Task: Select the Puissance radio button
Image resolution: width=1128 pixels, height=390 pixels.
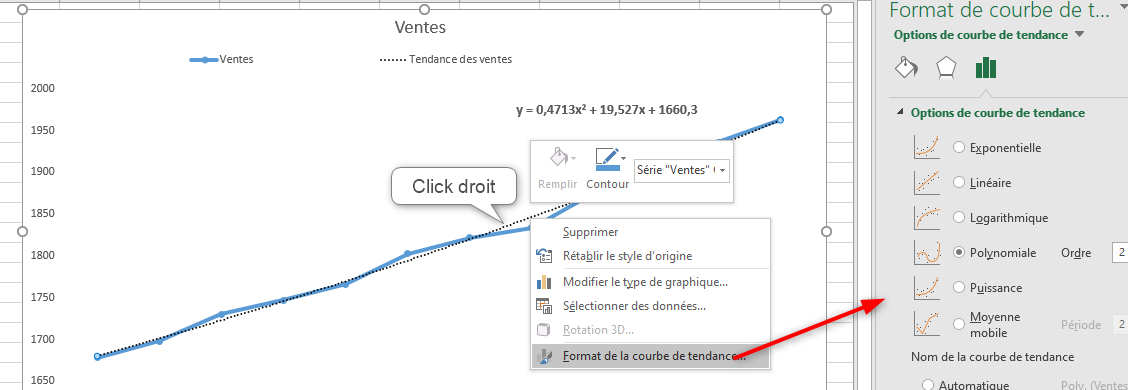Action: (958, 288)
